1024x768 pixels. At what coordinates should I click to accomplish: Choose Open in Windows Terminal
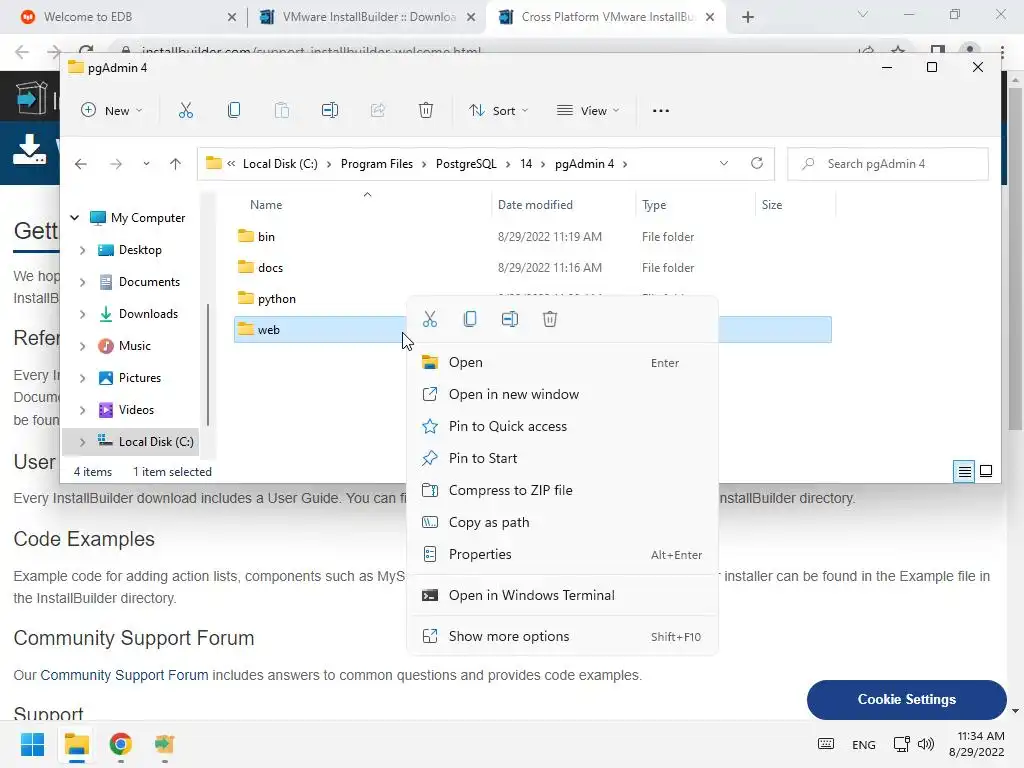(x=562, y=596)
